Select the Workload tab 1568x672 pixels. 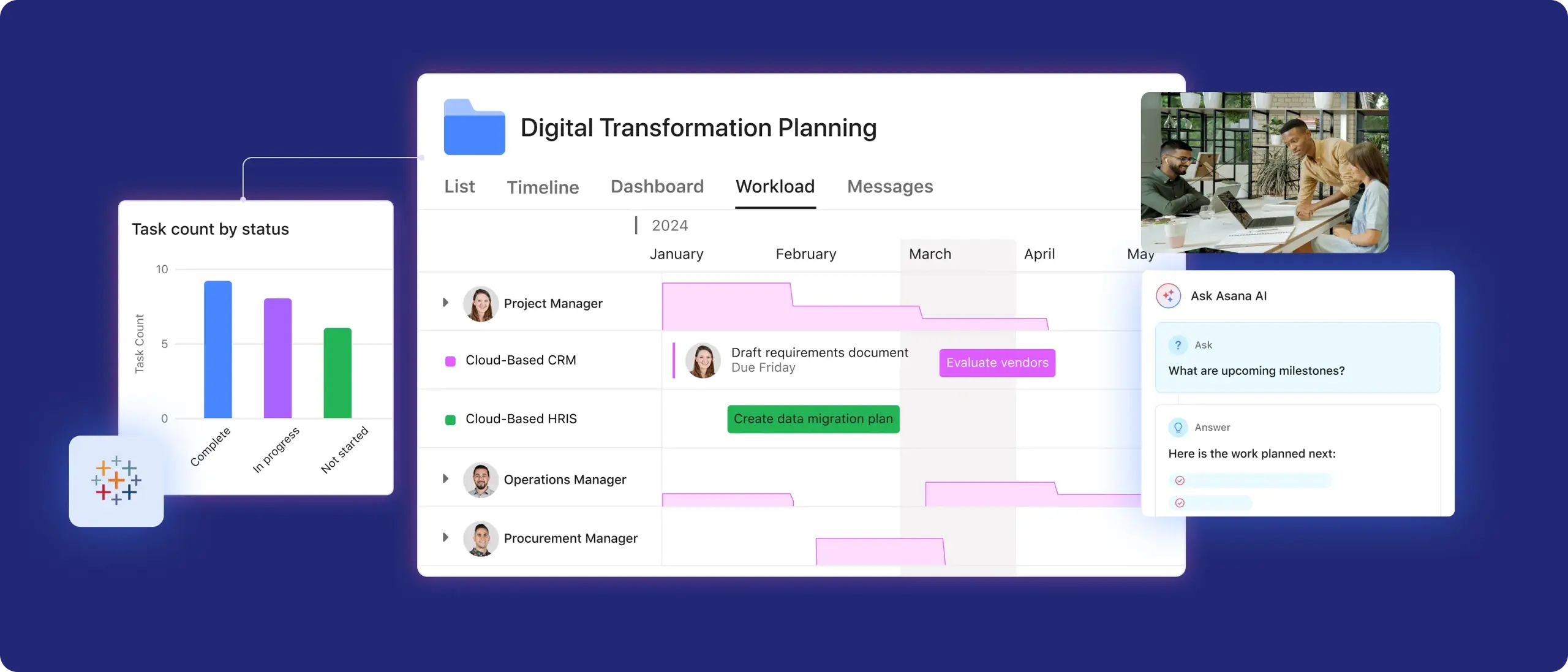[x=775, y=186]
